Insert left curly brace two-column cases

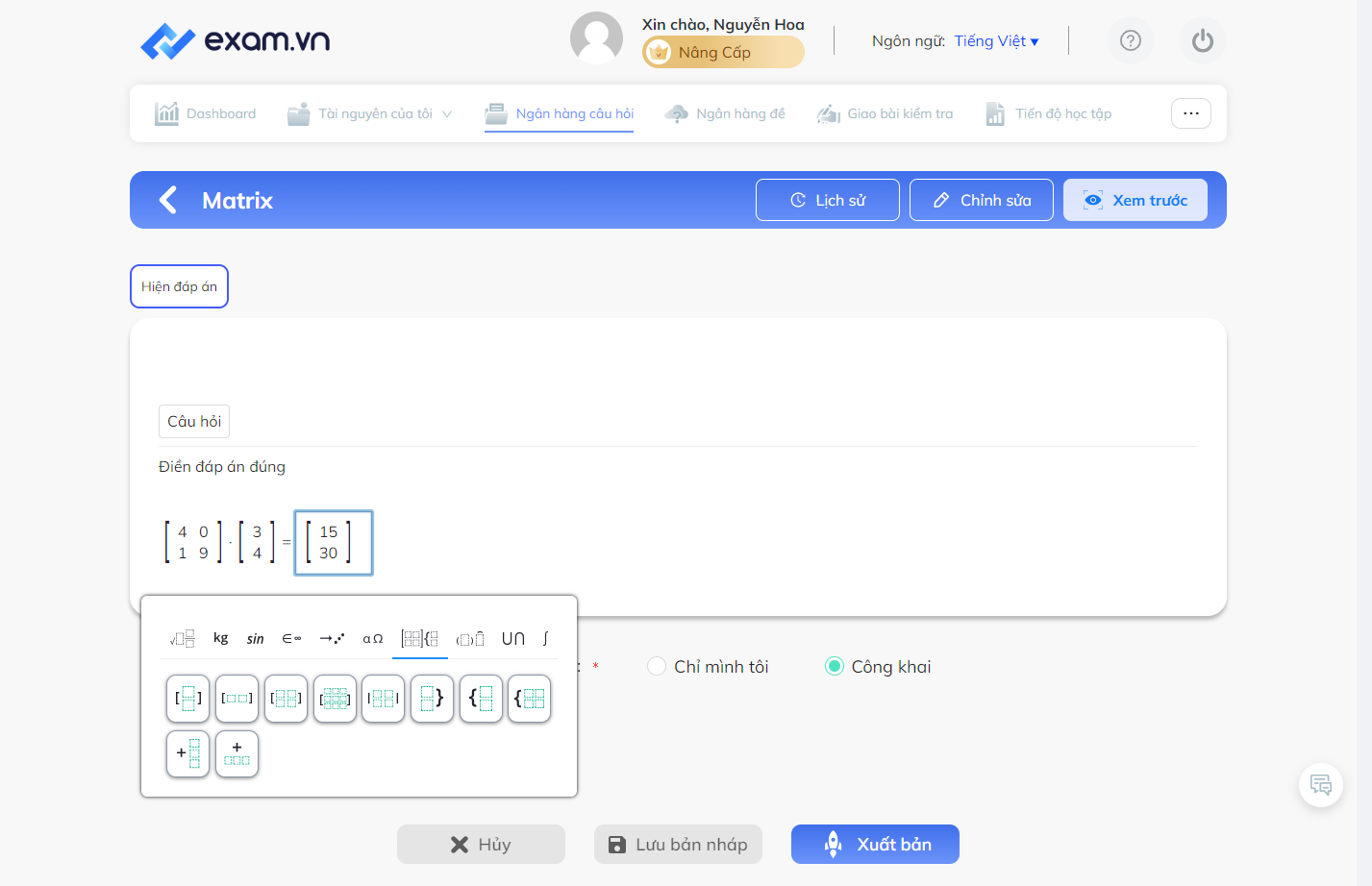pyautogui.click(x=530, y=699)
